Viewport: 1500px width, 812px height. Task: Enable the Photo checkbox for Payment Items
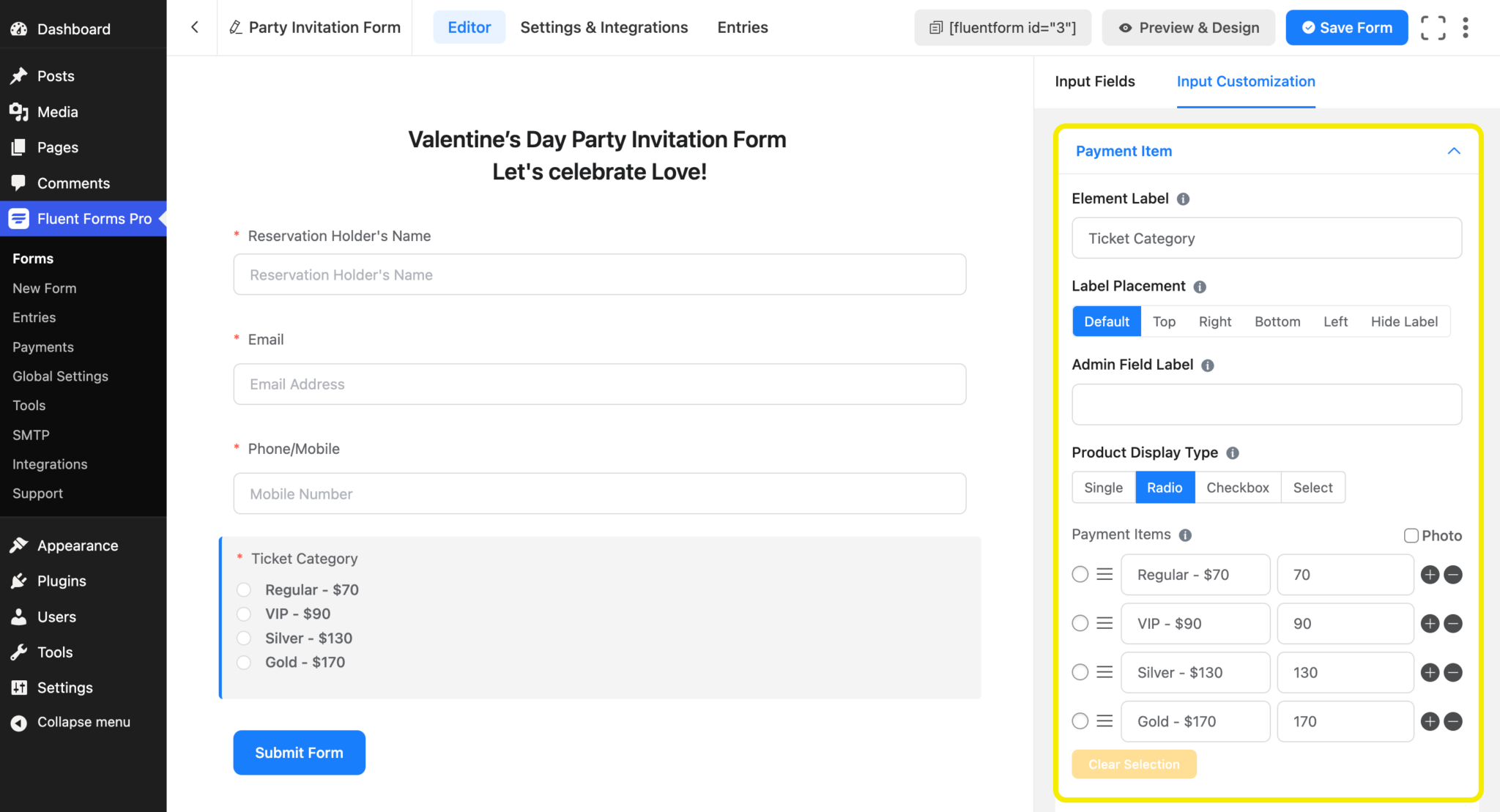pos(1411,535)
